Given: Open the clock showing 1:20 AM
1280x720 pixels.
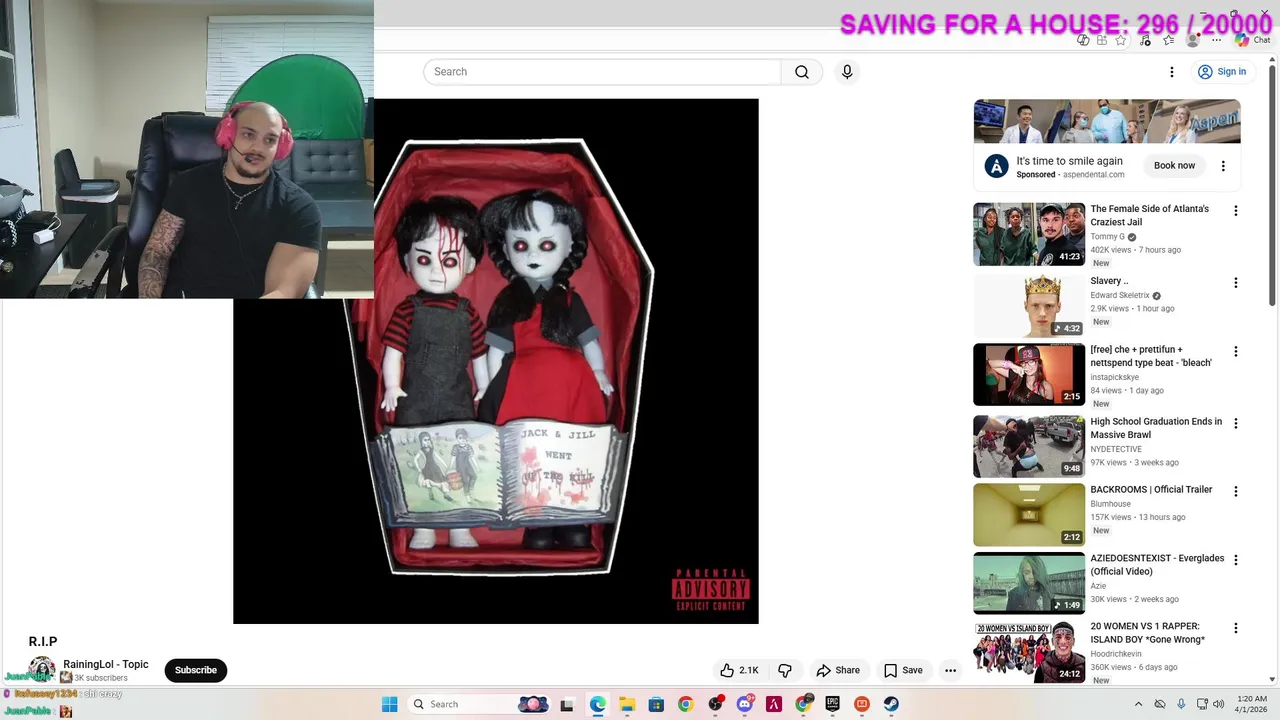Looking at the screenshot, I should (x=1252, y=704).
